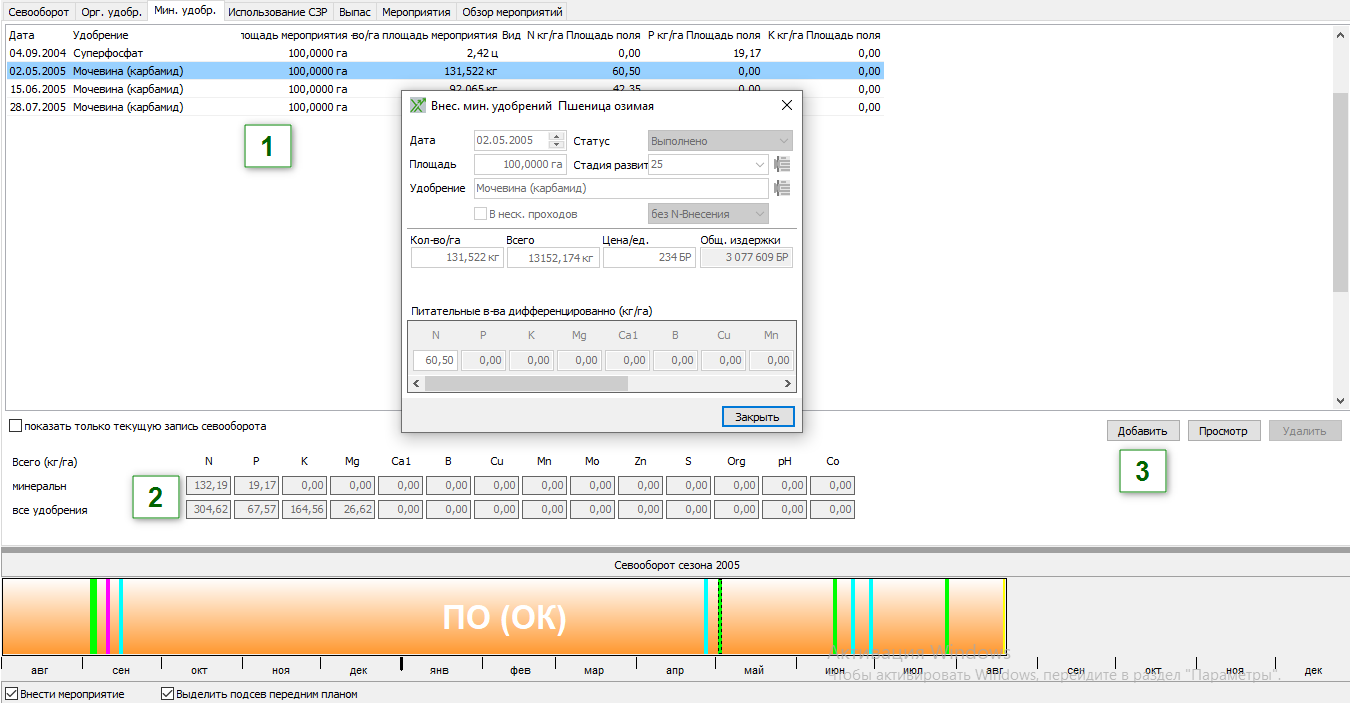This screenshot has width=1350, height=703.
Task: Click the cyan timeline marker in апр
Action: pyautogui.click(x=706, y=617)
